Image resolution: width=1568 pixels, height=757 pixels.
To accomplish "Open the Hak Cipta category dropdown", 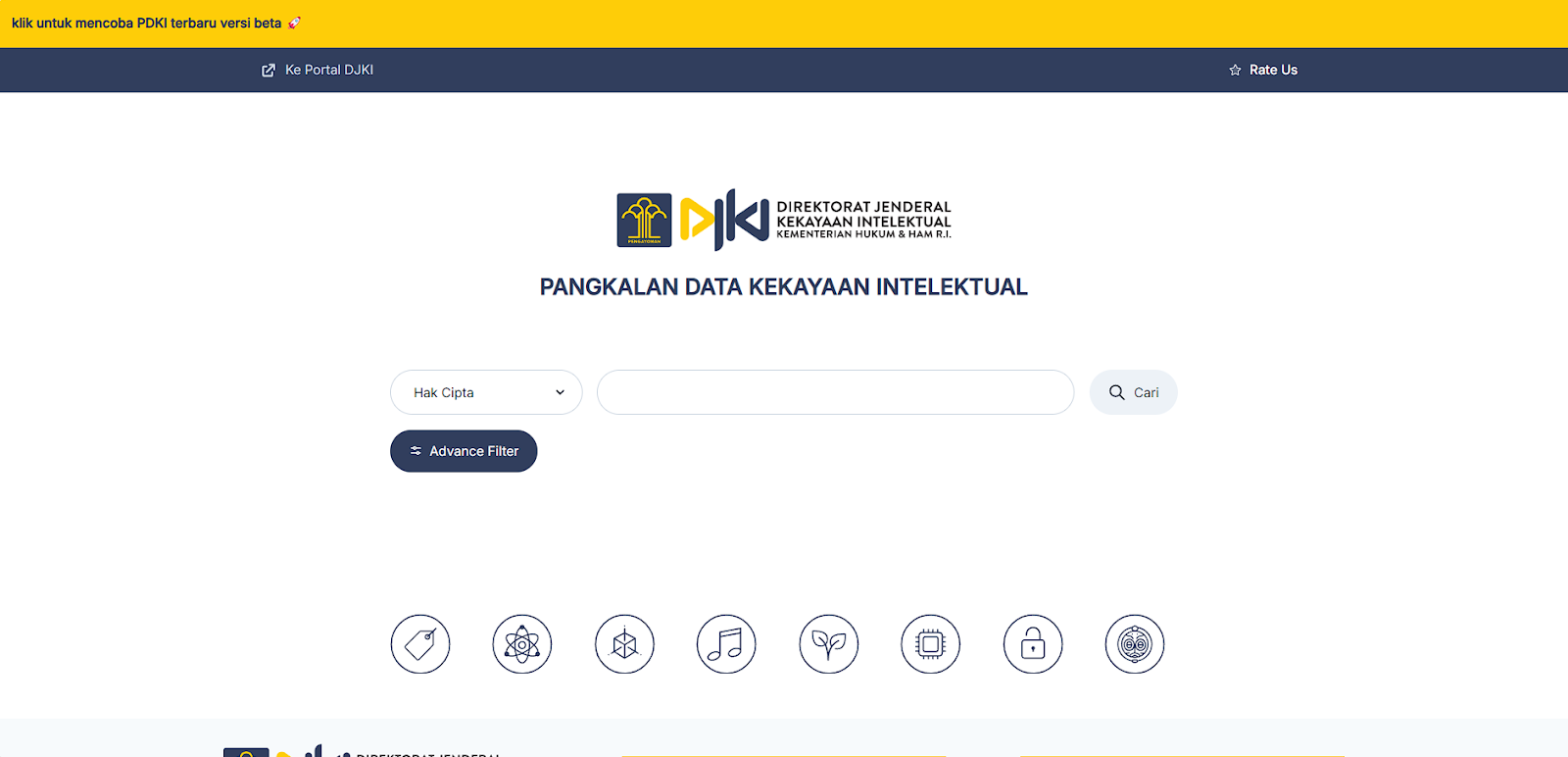I will coord(486,392).
